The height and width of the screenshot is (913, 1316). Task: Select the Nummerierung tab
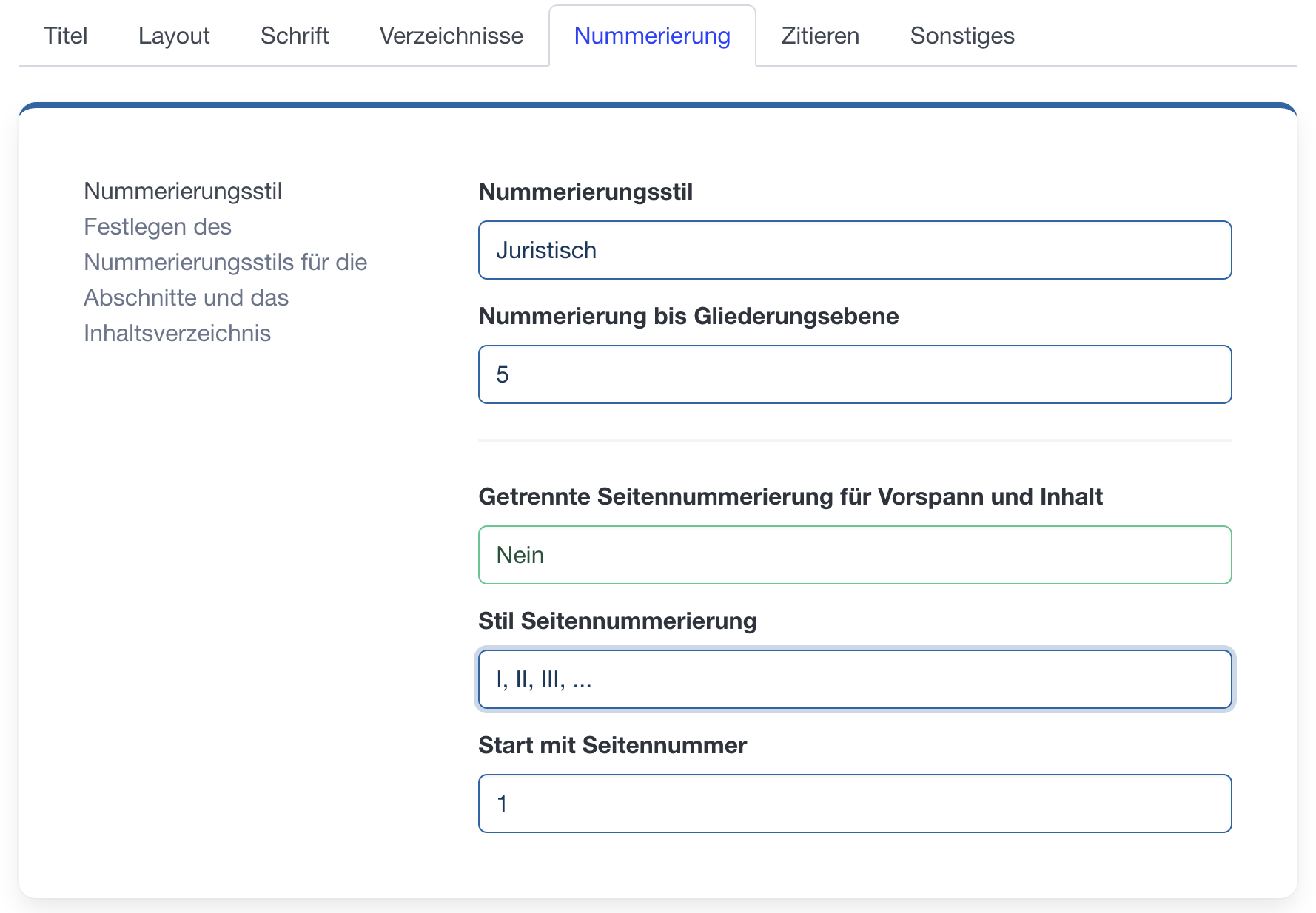652,36
